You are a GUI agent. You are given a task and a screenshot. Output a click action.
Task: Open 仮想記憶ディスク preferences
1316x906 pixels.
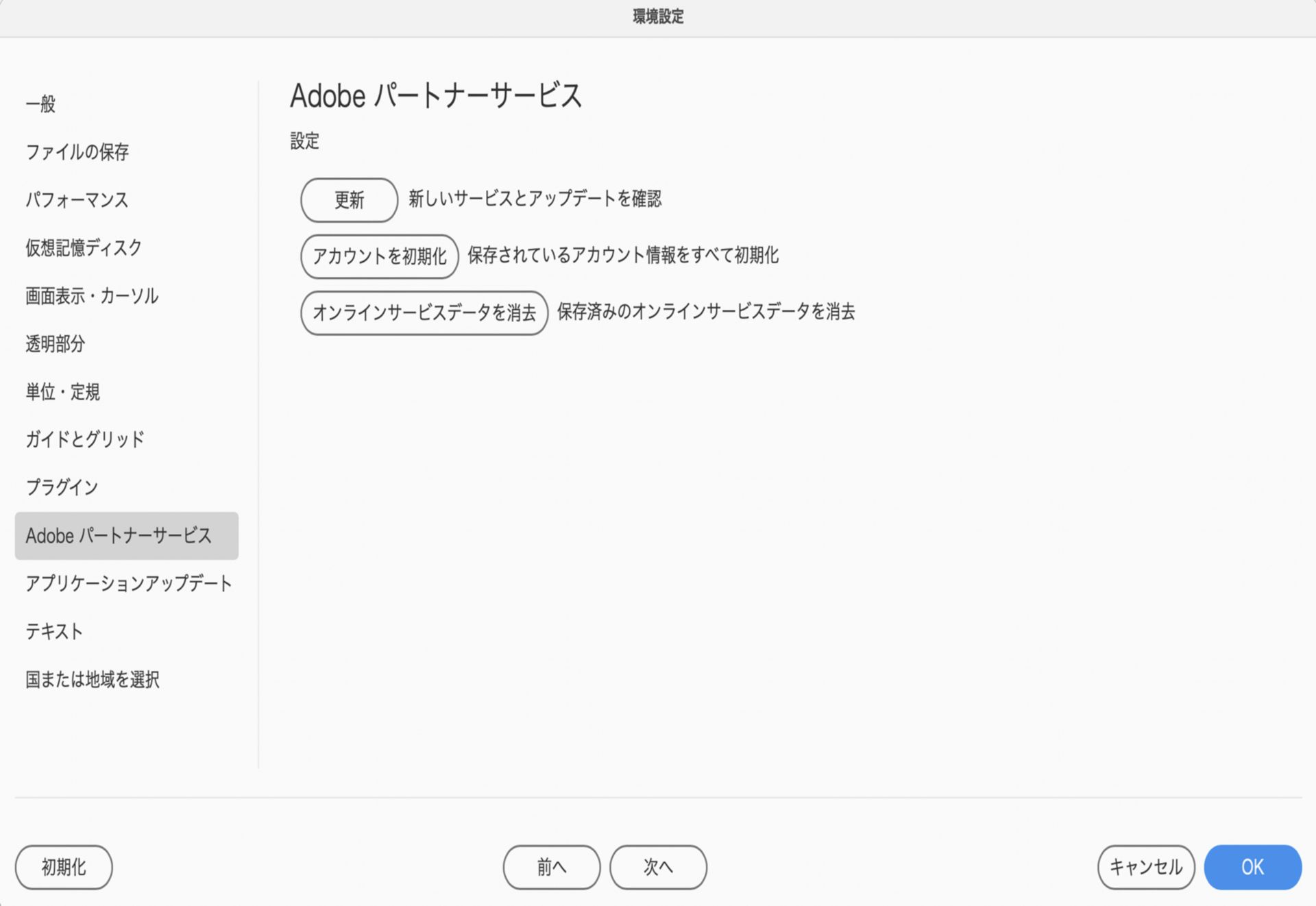pyautogui.click(x=84, y=248)
